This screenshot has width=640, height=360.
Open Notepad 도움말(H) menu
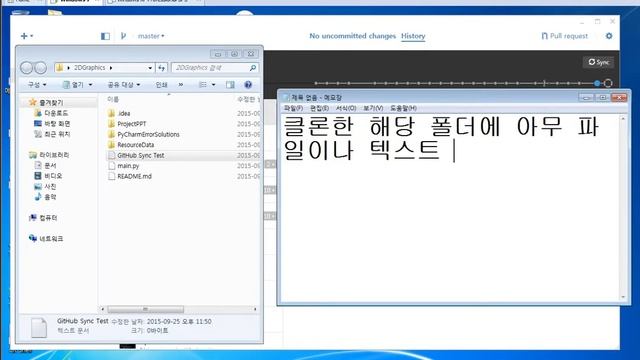[403, 108]
